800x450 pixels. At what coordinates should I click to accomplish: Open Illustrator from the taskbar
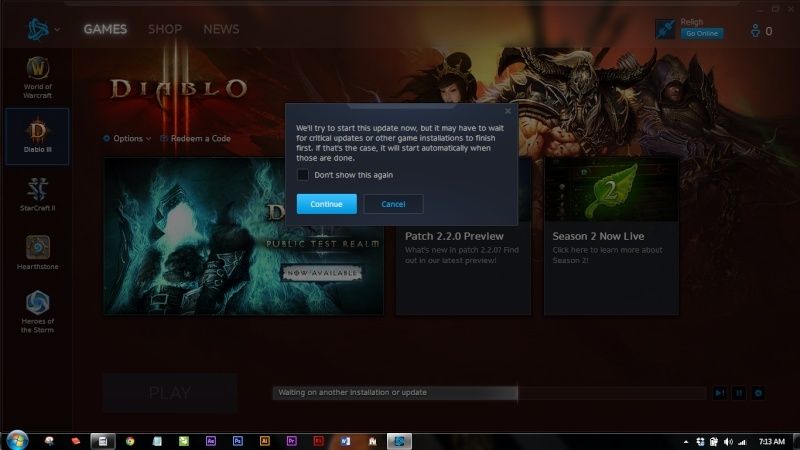265,441
